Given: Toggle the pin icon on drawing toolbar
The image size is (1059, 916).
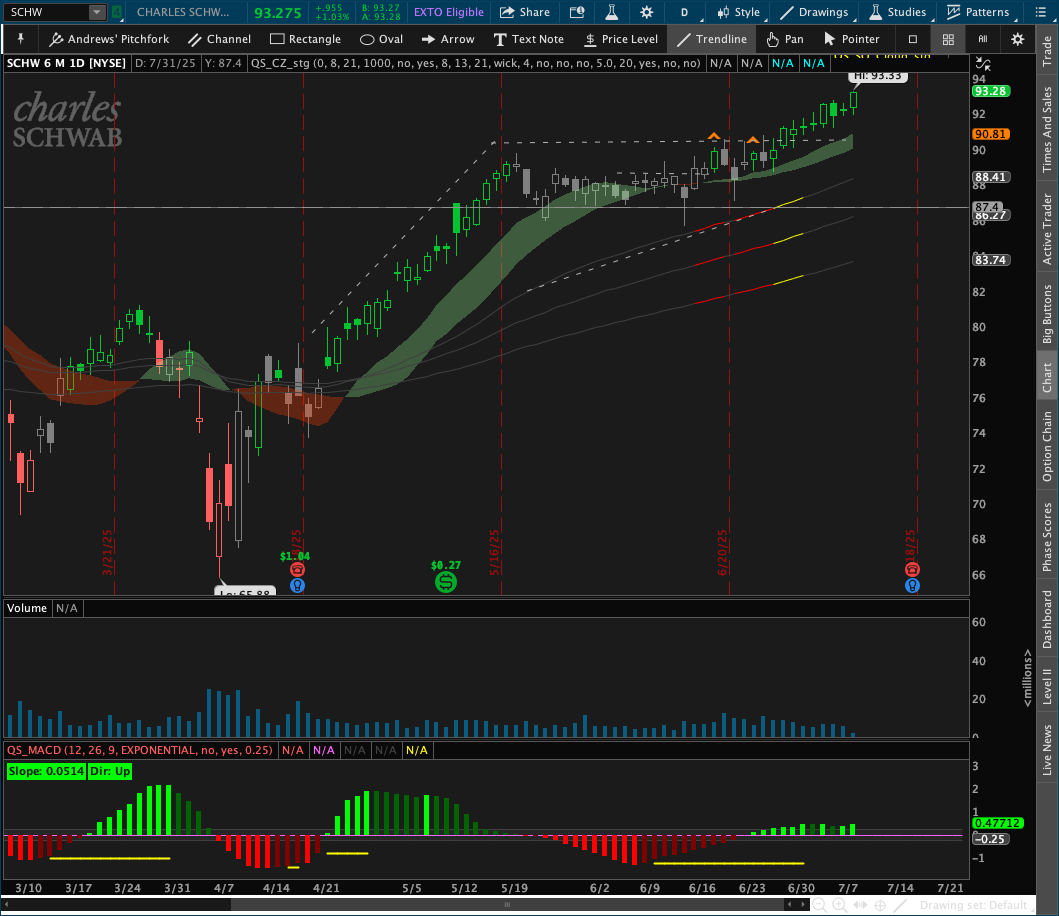Looking at the screenshot, I should coord(20,39).
